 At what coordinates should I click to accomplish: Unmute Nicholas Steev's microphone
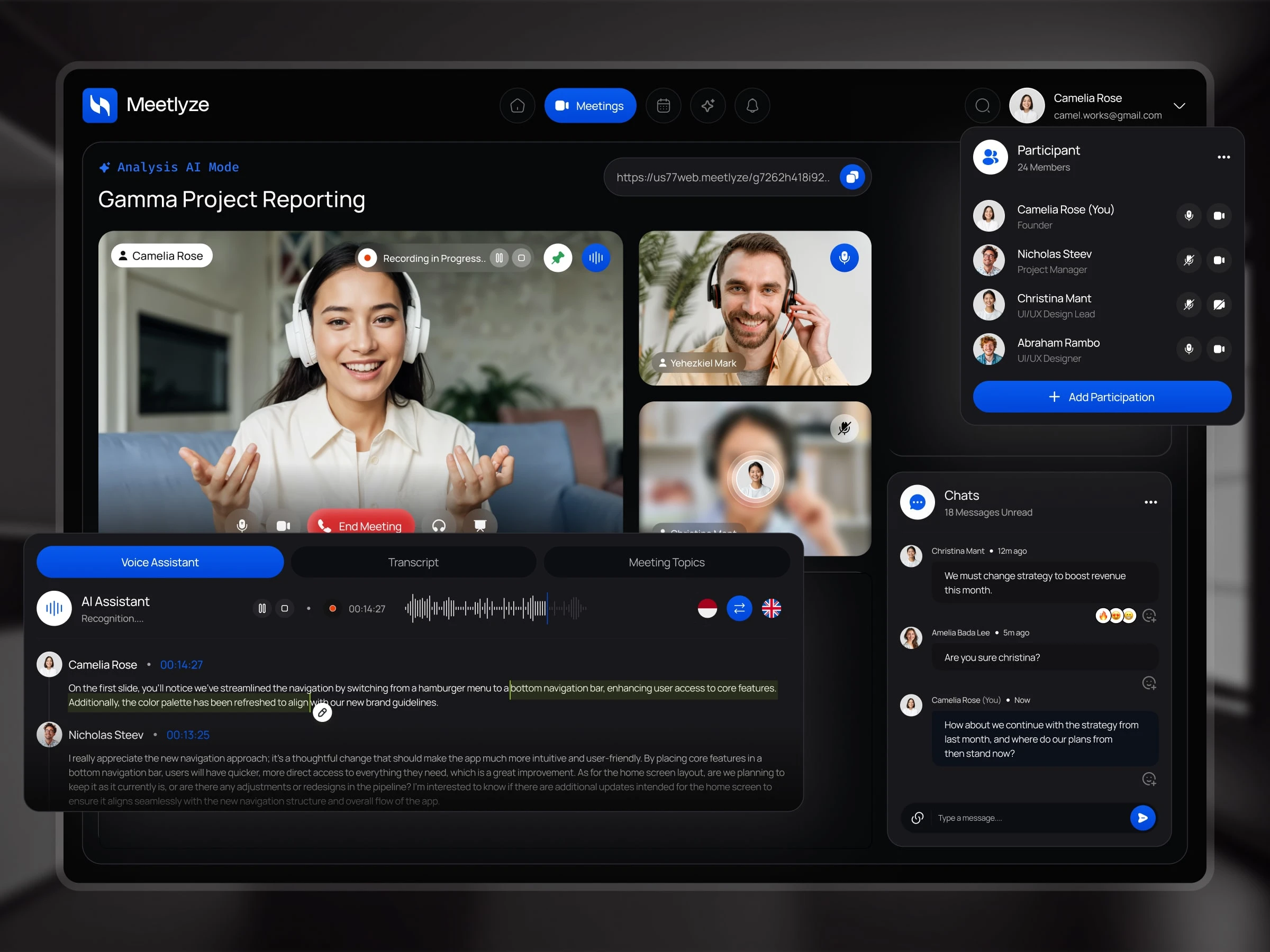click(x=1189, y=260)
